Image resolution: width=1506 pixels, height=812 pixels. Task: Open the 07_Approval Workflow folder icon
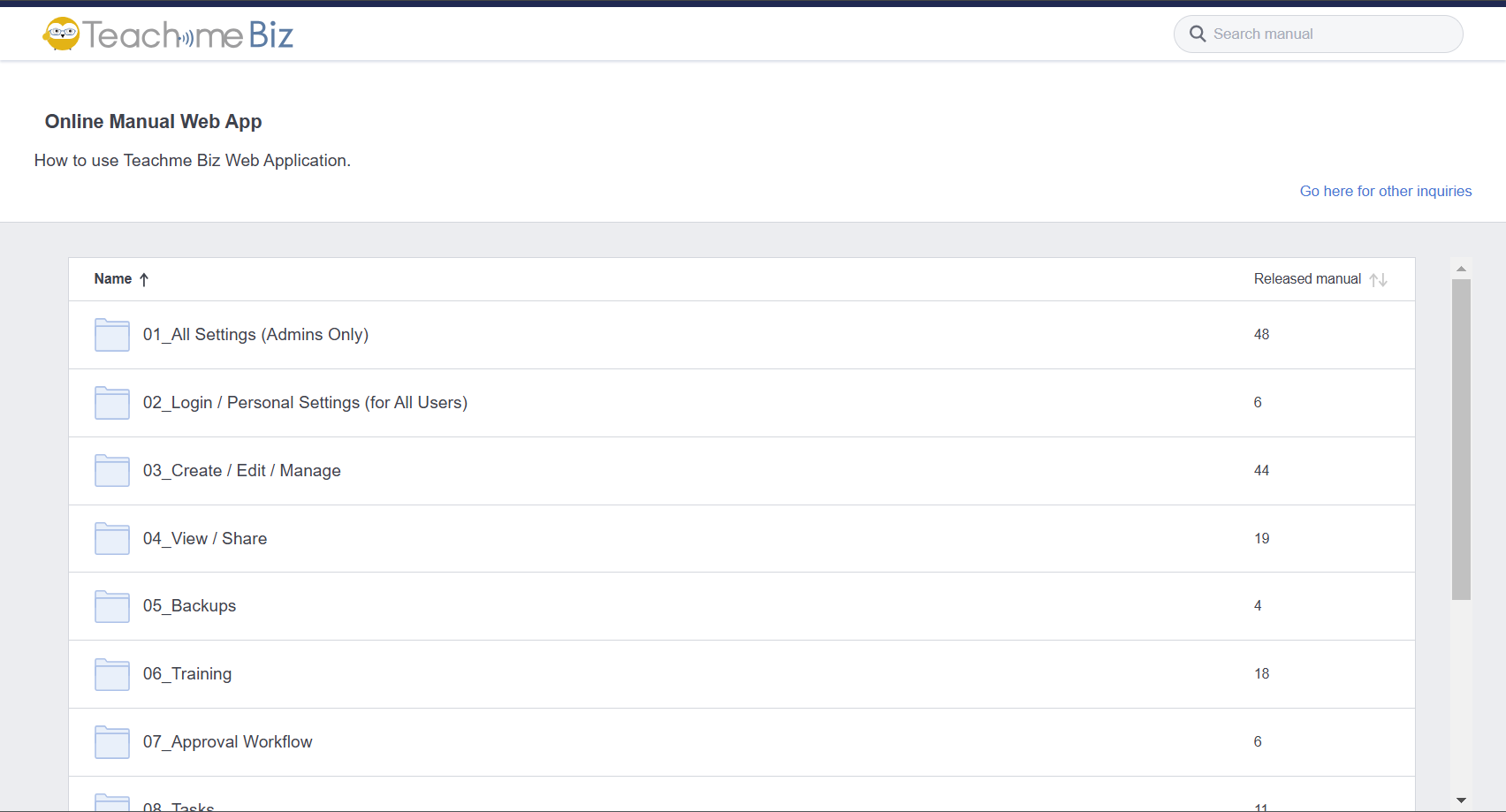click(x=112, y=742)
